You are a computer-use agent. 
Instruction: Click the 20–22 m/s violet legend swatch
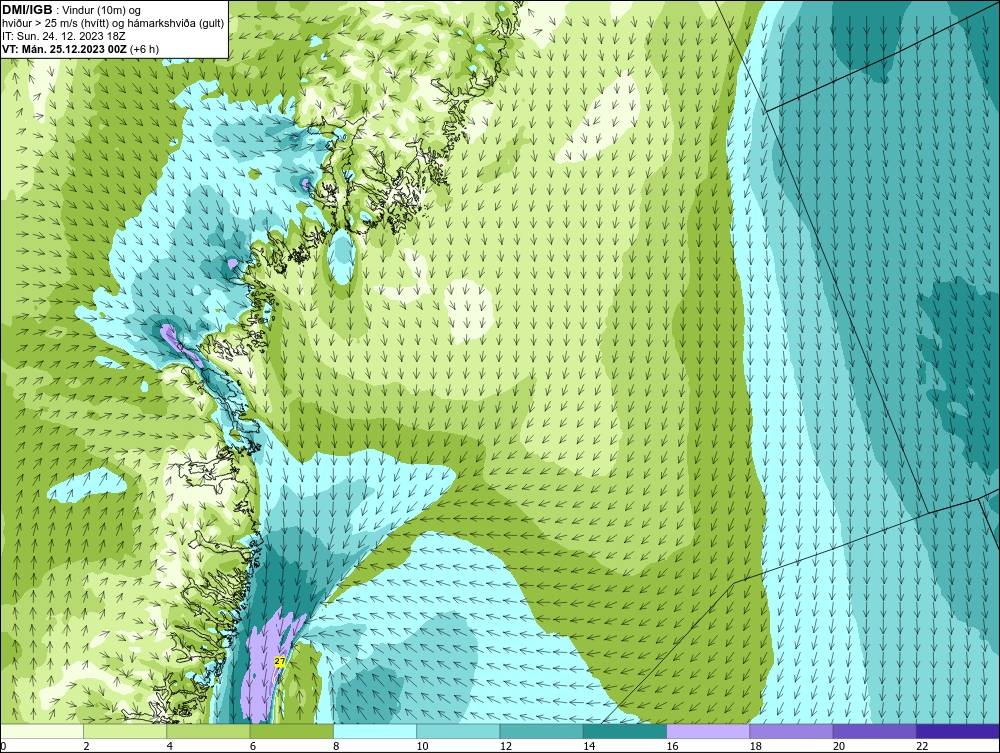coord(874,731)
